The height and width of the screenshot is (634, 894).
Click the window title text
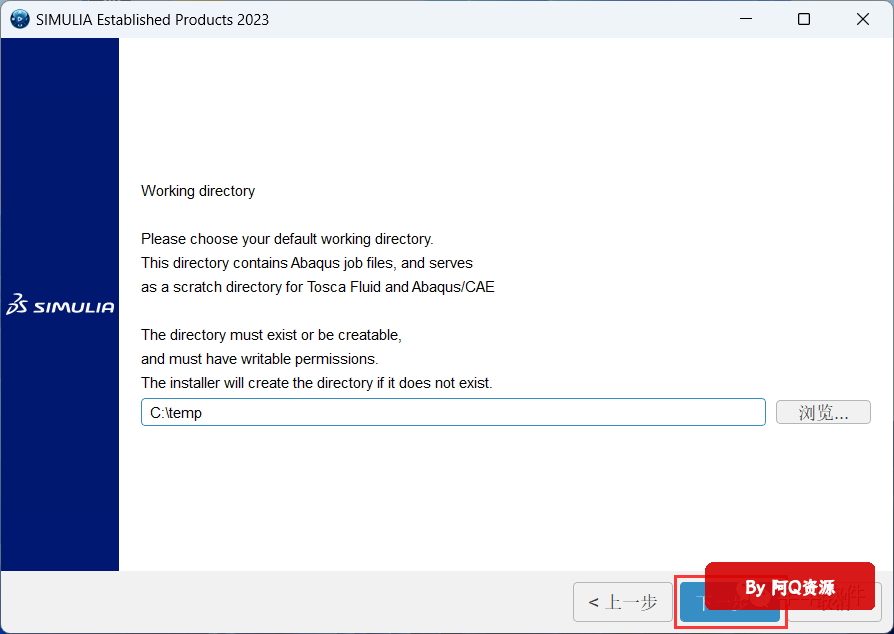[x=152, y=19]
